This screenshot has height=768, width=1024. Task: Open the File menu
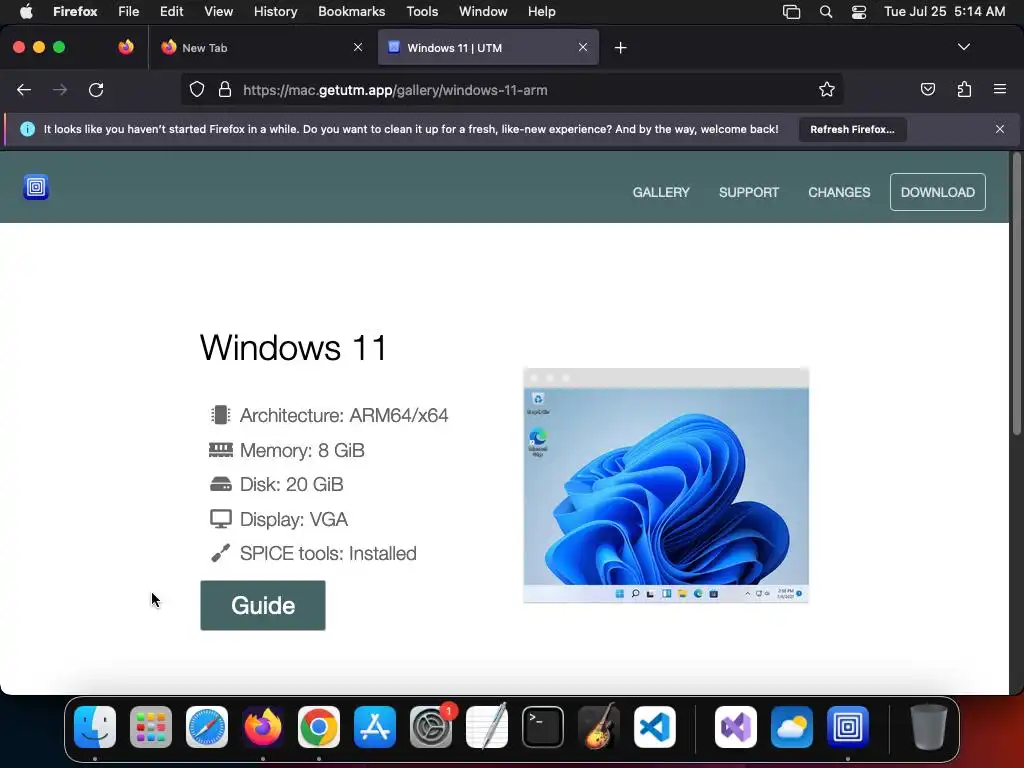click(129, 12)
